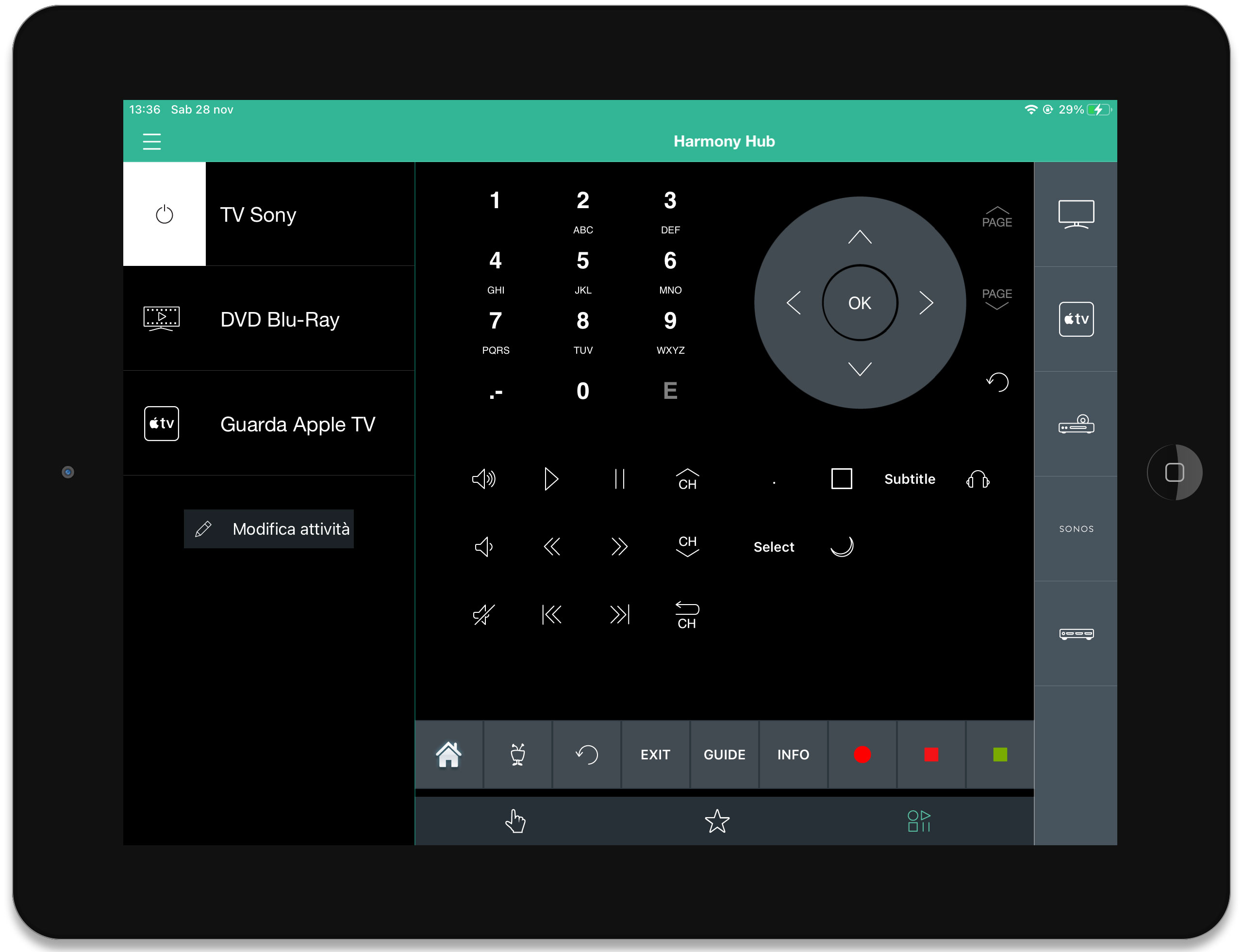Click the EXIT button

(655, 755)
